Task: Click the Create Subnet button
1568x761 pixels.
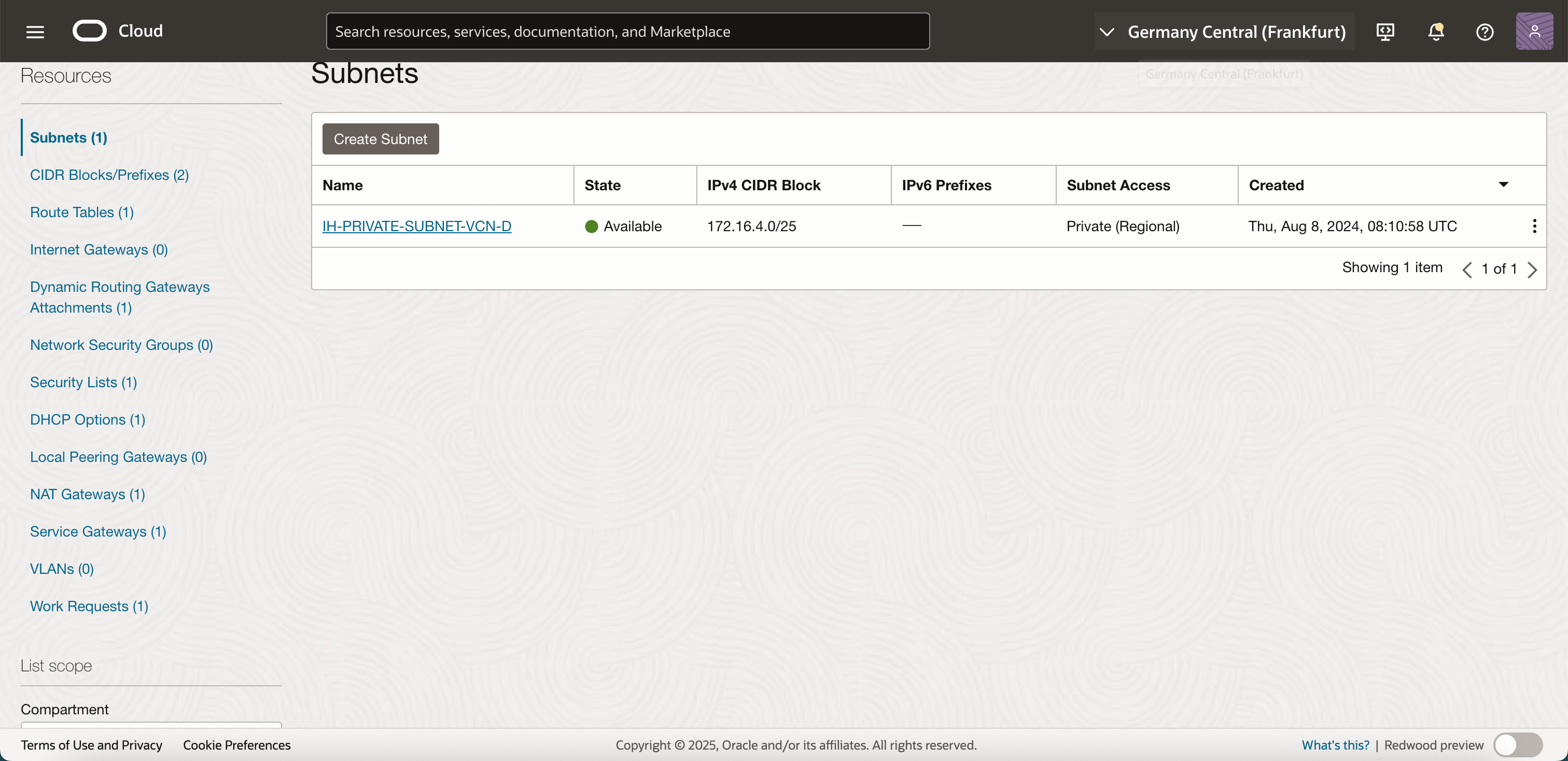Action: tap(381, 139)
